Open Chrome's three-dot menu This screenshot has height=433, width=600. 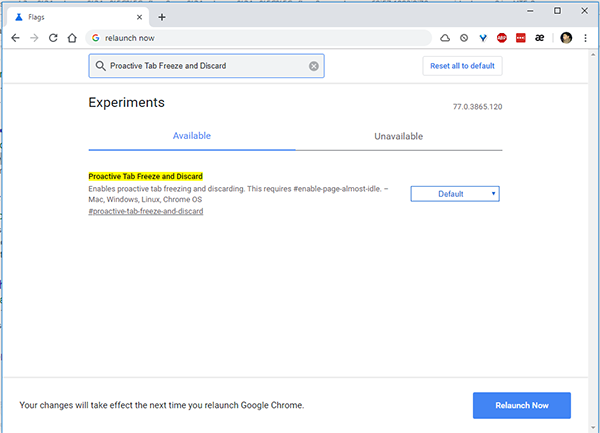pyautogui.click(x=585, y=38)
